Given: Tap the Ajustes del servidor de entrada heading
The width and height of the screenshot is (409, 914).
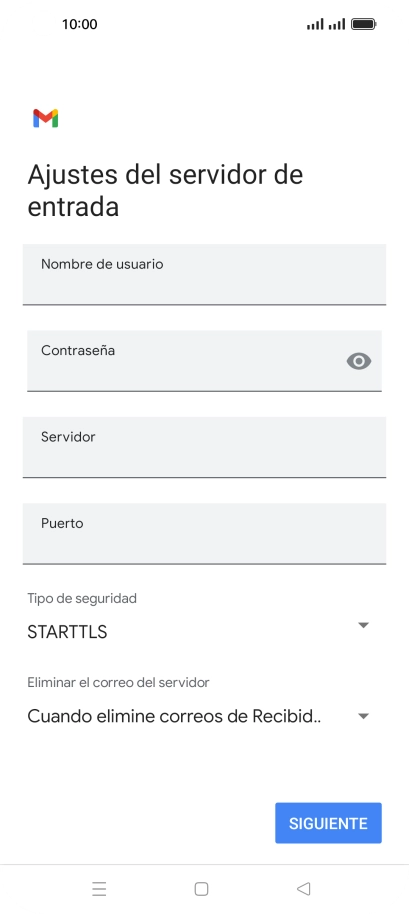Looking at the screenshot, I should coord(165,191).
